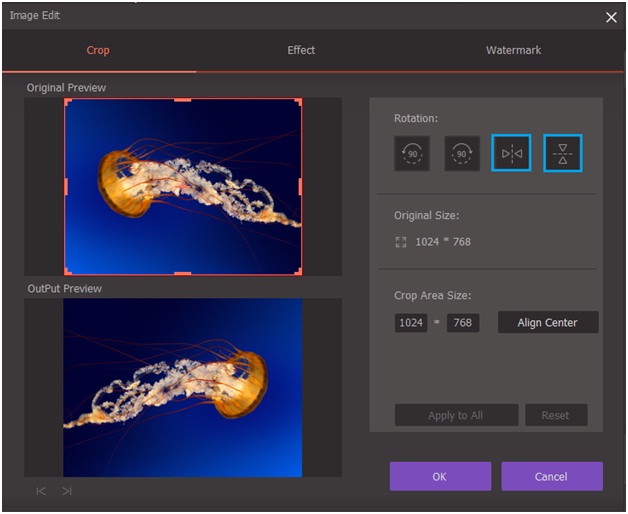The height and width of the screenshot is (514, 628).
Task: Switch to the Effect tab
Action: (x=301, y=50)
